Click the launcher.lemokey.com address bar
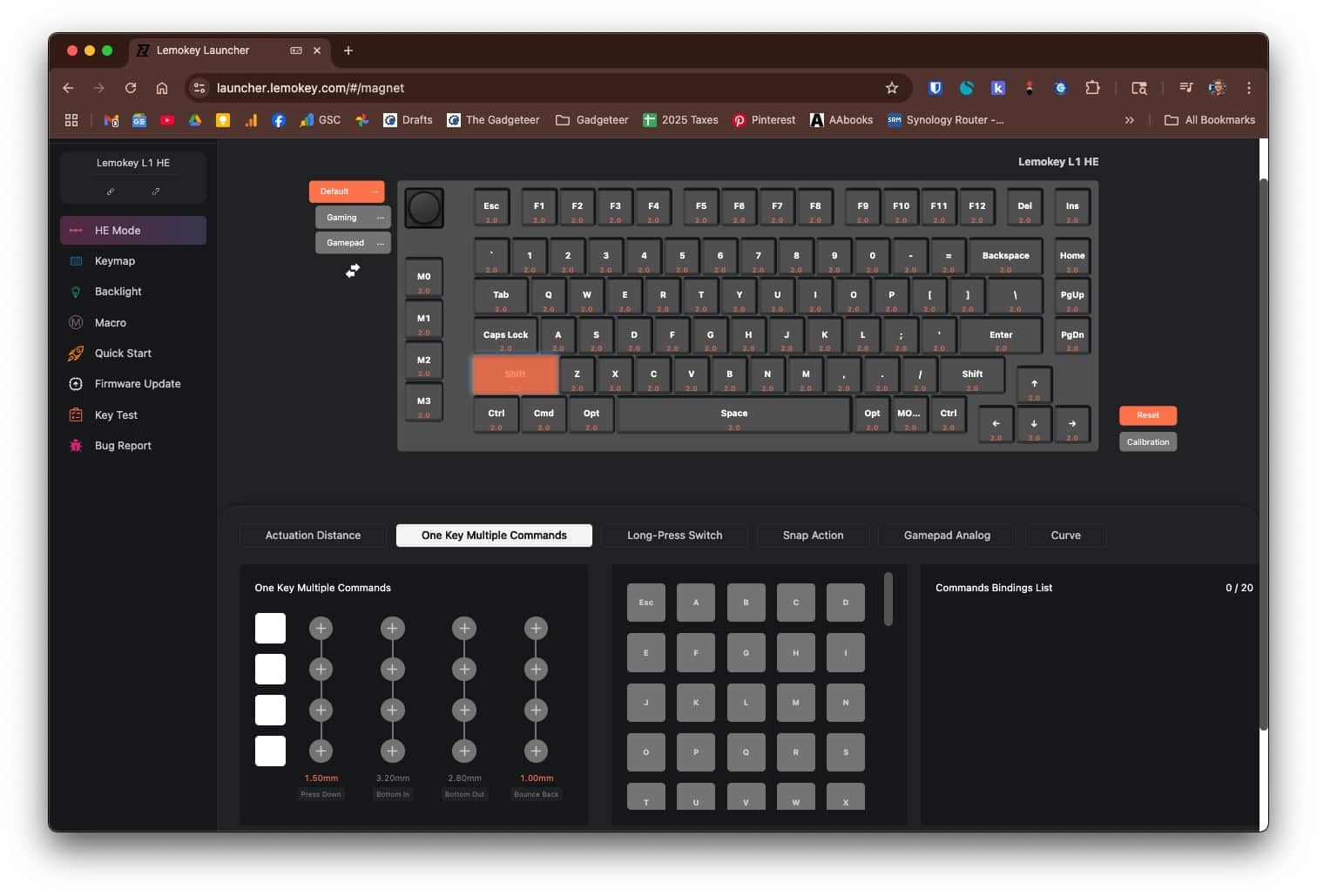The image size is (1317, 896). click(x=549, y=88)
